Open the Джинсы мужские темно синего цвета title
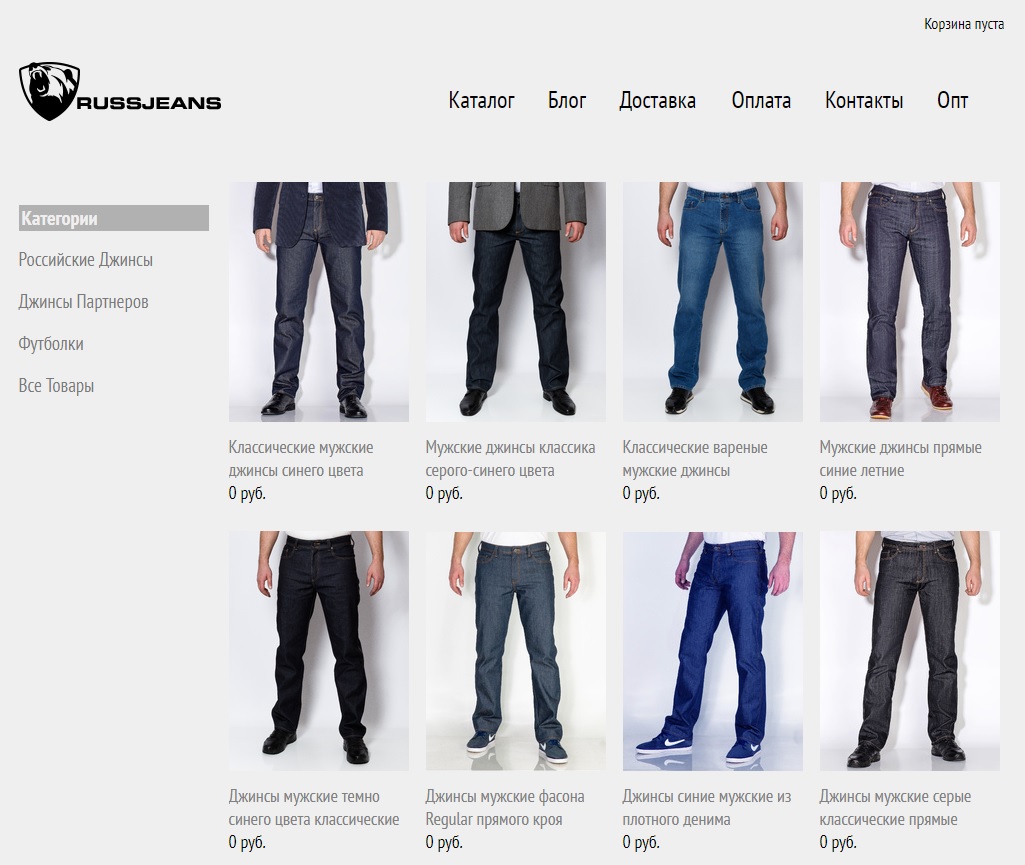1025x865 pixels. point(314,808)
